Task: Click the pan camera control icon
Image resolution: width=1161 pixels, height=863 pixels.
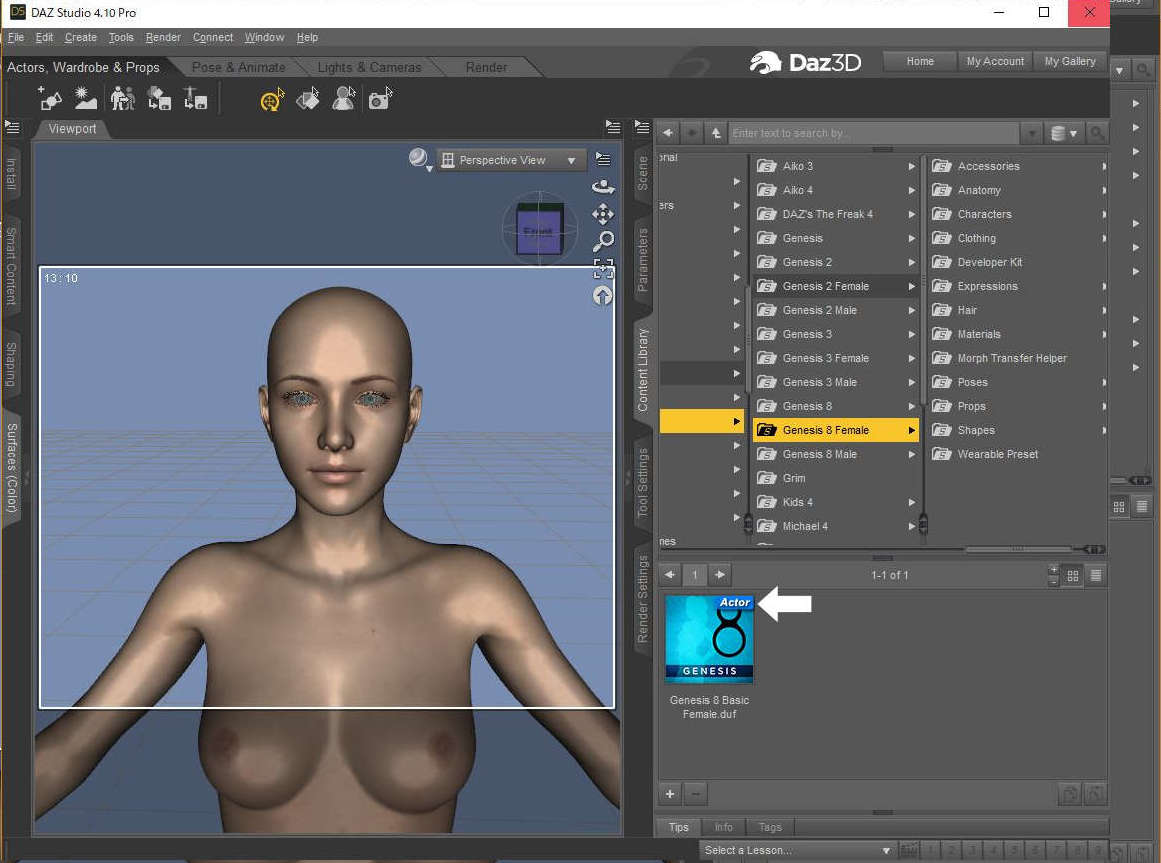Action: [603, 215]
